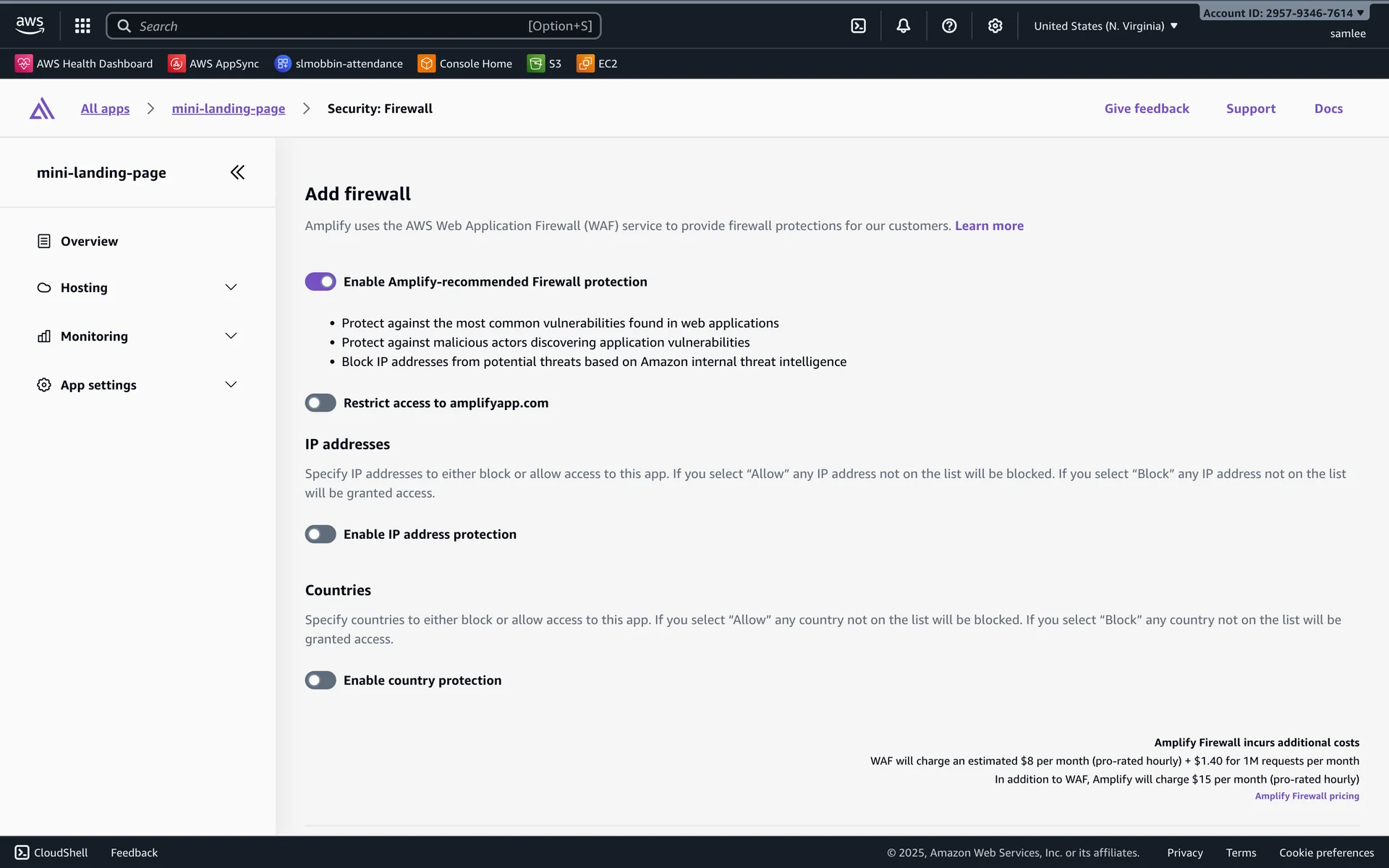Enable country protection toggle
Viewport: 1389px width, 868px height.
click(320, 681)
